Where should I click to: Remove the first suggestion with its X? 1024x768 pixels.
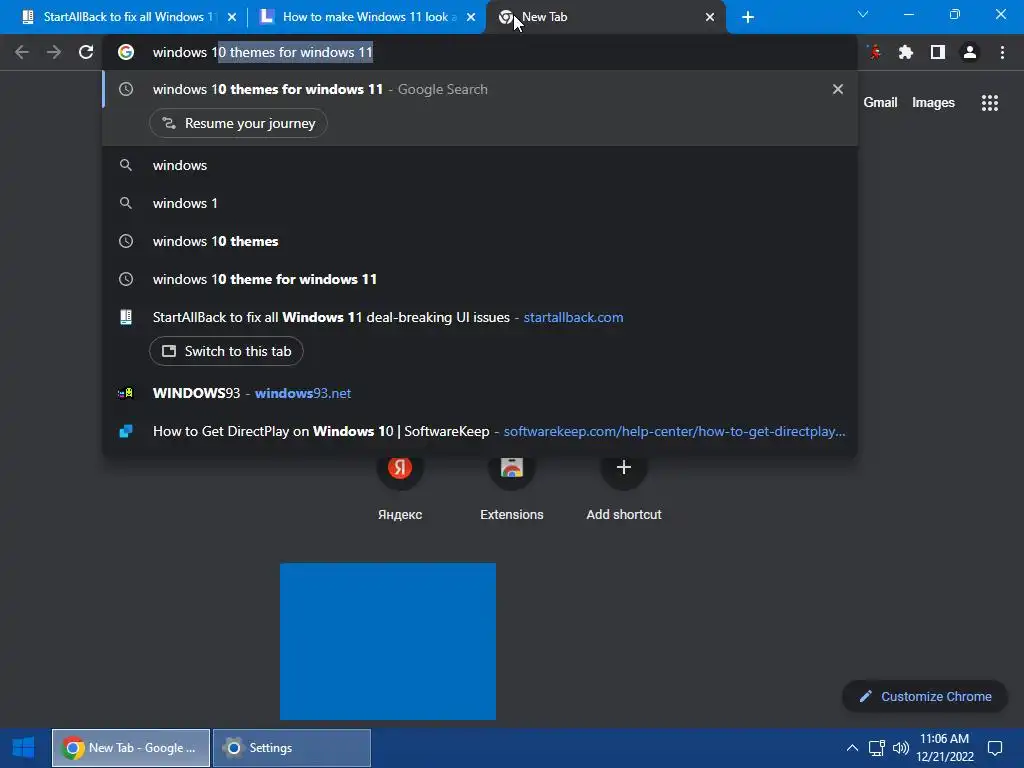[x=838, y=89]
